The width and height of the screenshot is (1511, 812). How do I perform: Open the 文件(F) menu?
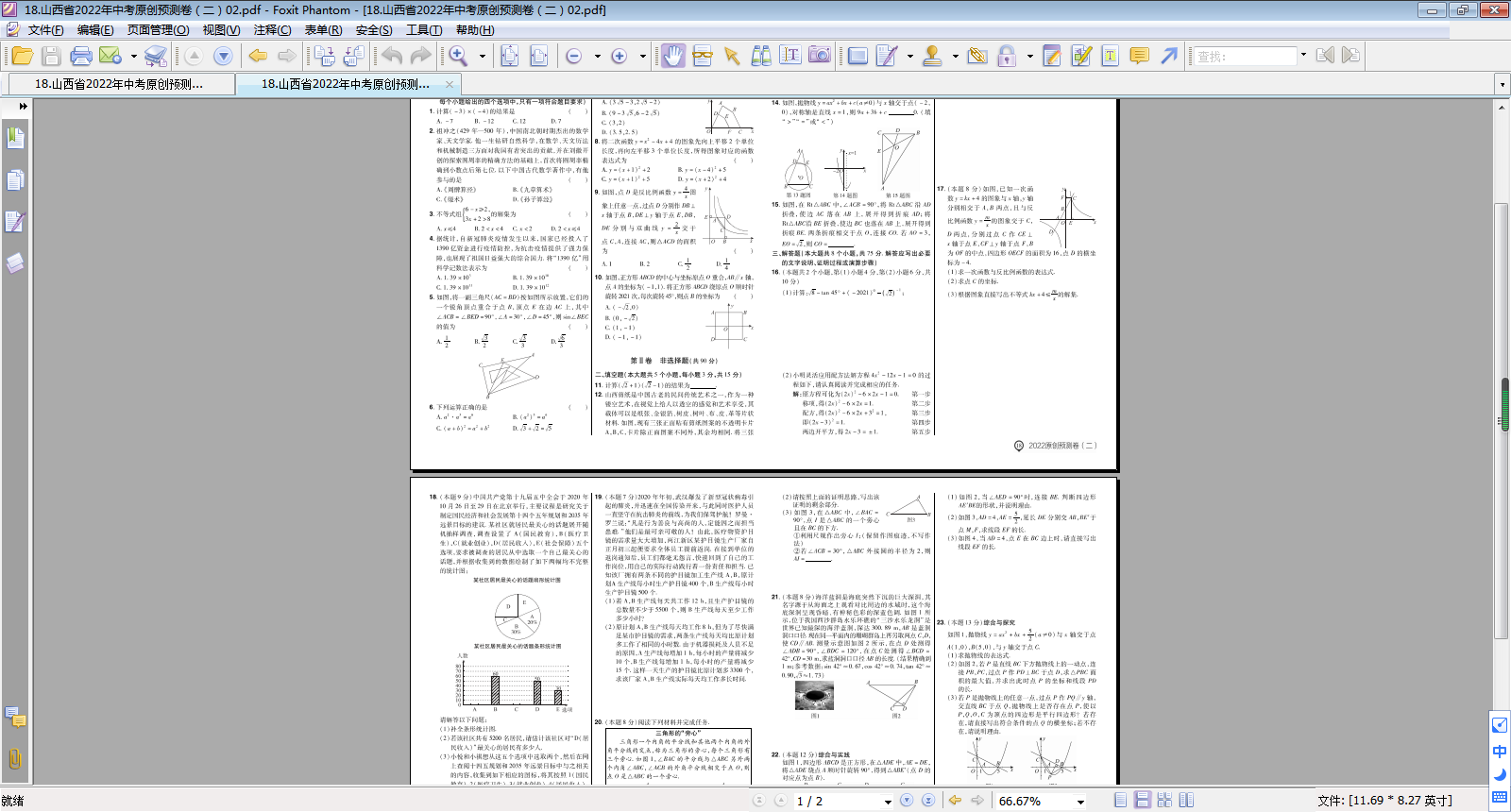[45, 30]
